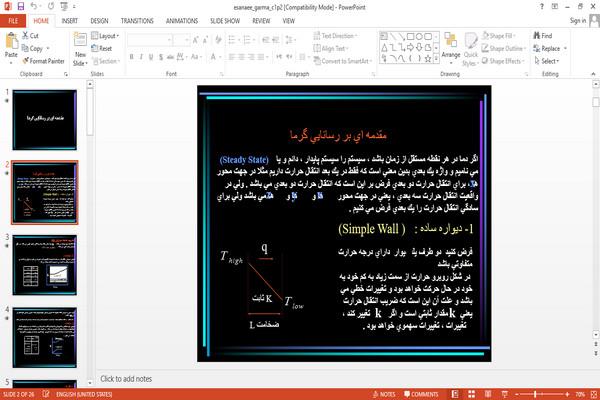
Task: Start slideshow from beginning quick access icon
Action: (64, 6)
